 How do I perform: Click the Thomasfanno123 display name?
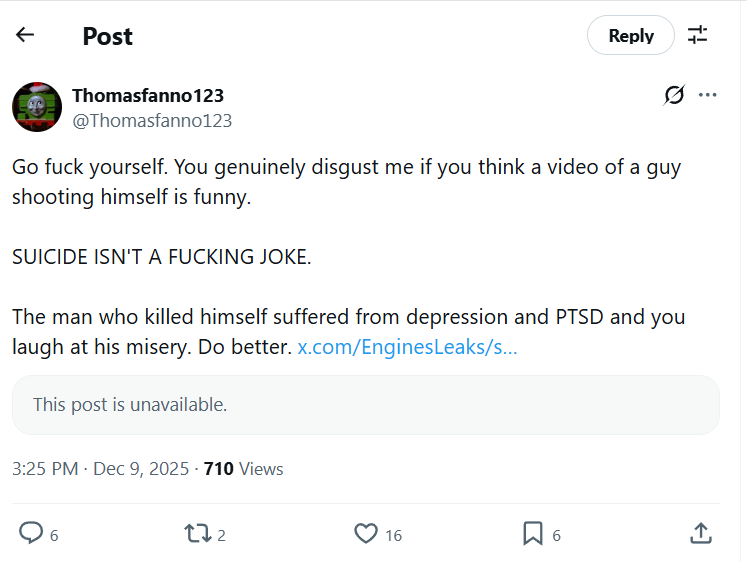point(147,95)
